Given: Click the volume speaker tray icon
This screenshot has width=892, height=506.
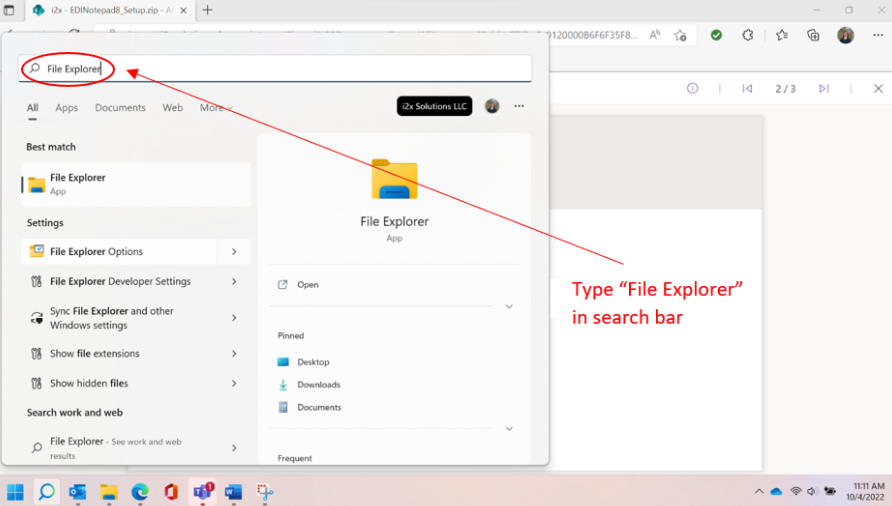Looking at the screenshot, I should [812, 491].
